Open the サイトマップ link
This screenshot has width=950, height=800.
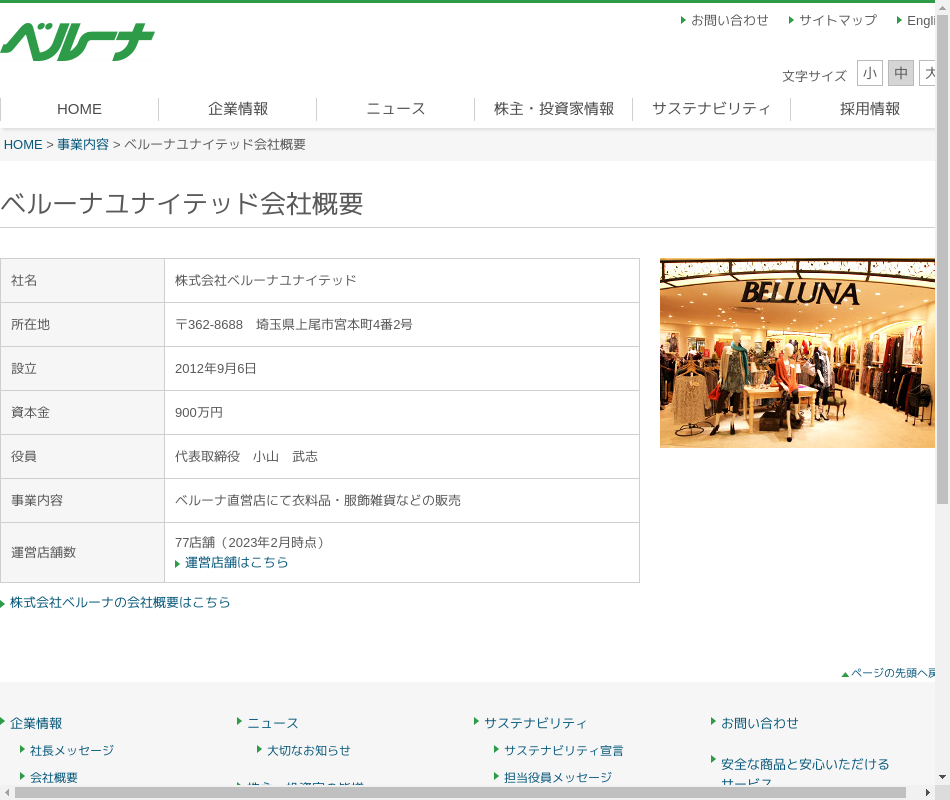tap(837, 20)
